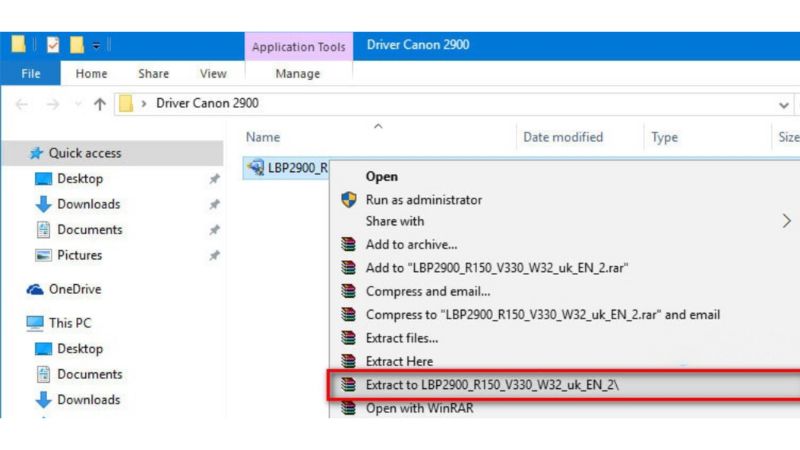Expand the Share with submenu arrow
This screenshot has height=450, width=800.
(786, 221)
